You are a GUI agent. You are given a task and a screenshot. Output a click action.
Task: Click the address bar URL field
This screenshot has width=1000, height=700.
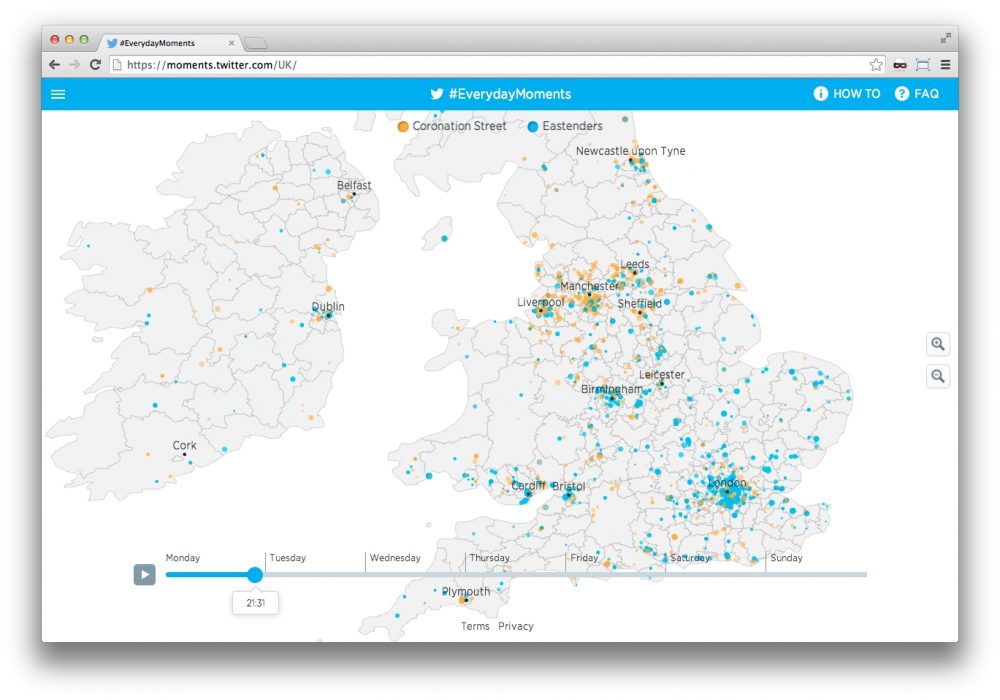click(x=497, y=64)
